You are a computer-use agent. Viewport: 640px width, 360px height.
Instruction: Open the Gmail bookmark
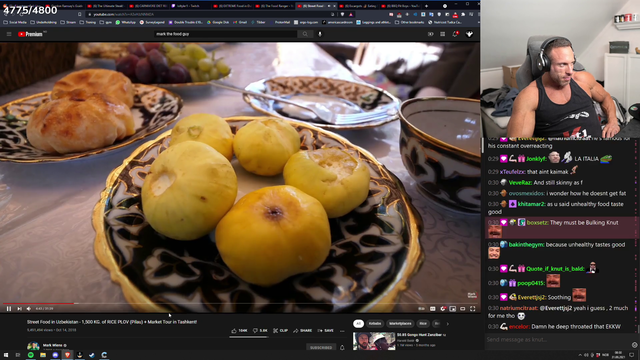pos(240,22)
